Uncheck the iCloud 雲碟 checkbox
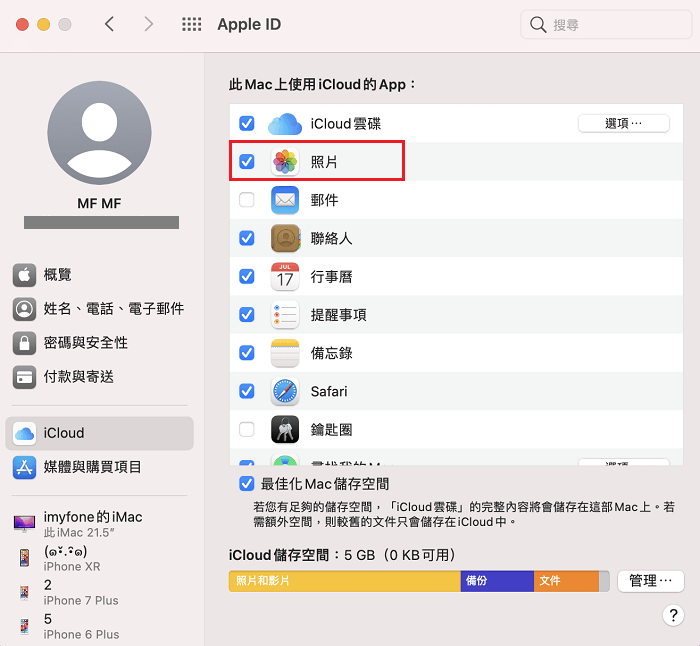This screenshot has height=646, width=700. point(247,123)
